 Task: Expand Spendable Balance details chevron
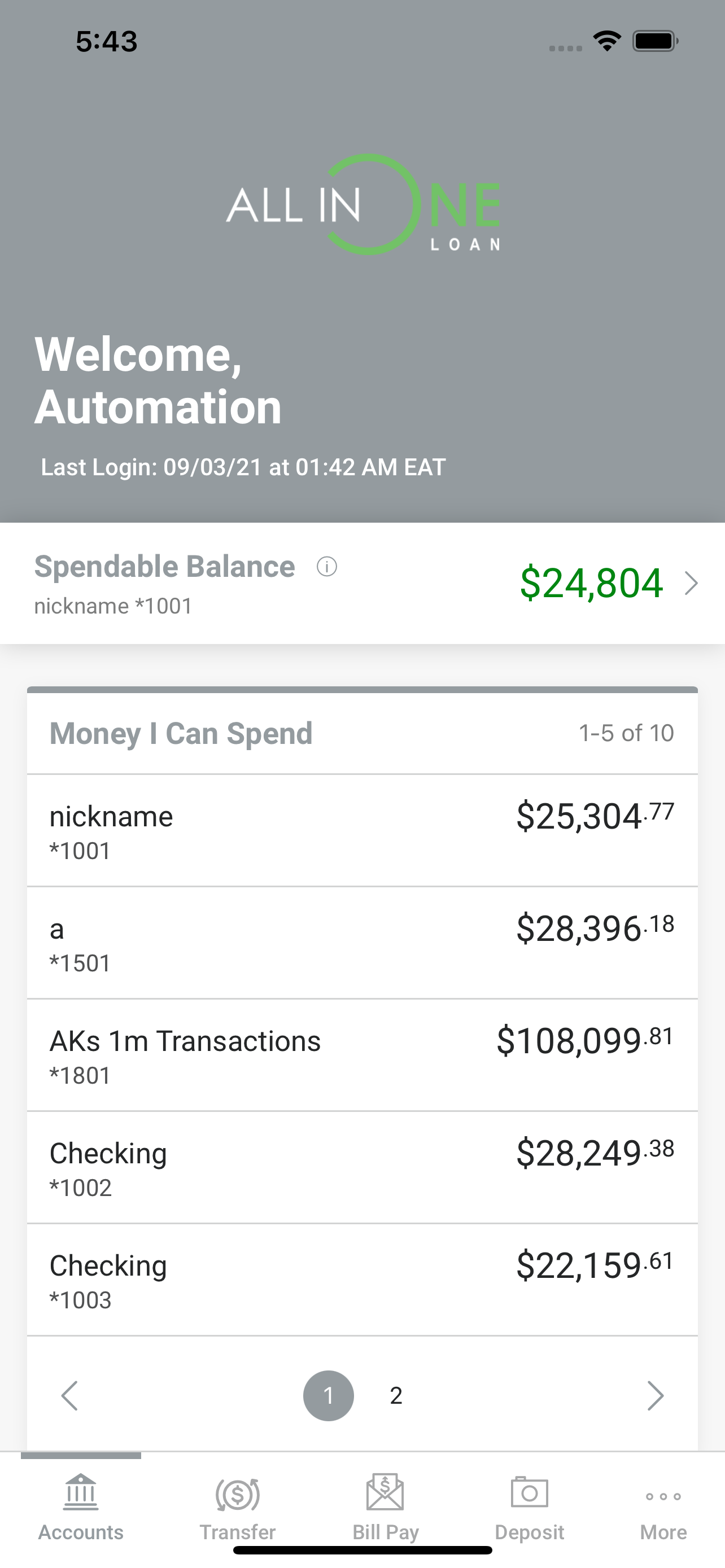click(x=691, y=583)
